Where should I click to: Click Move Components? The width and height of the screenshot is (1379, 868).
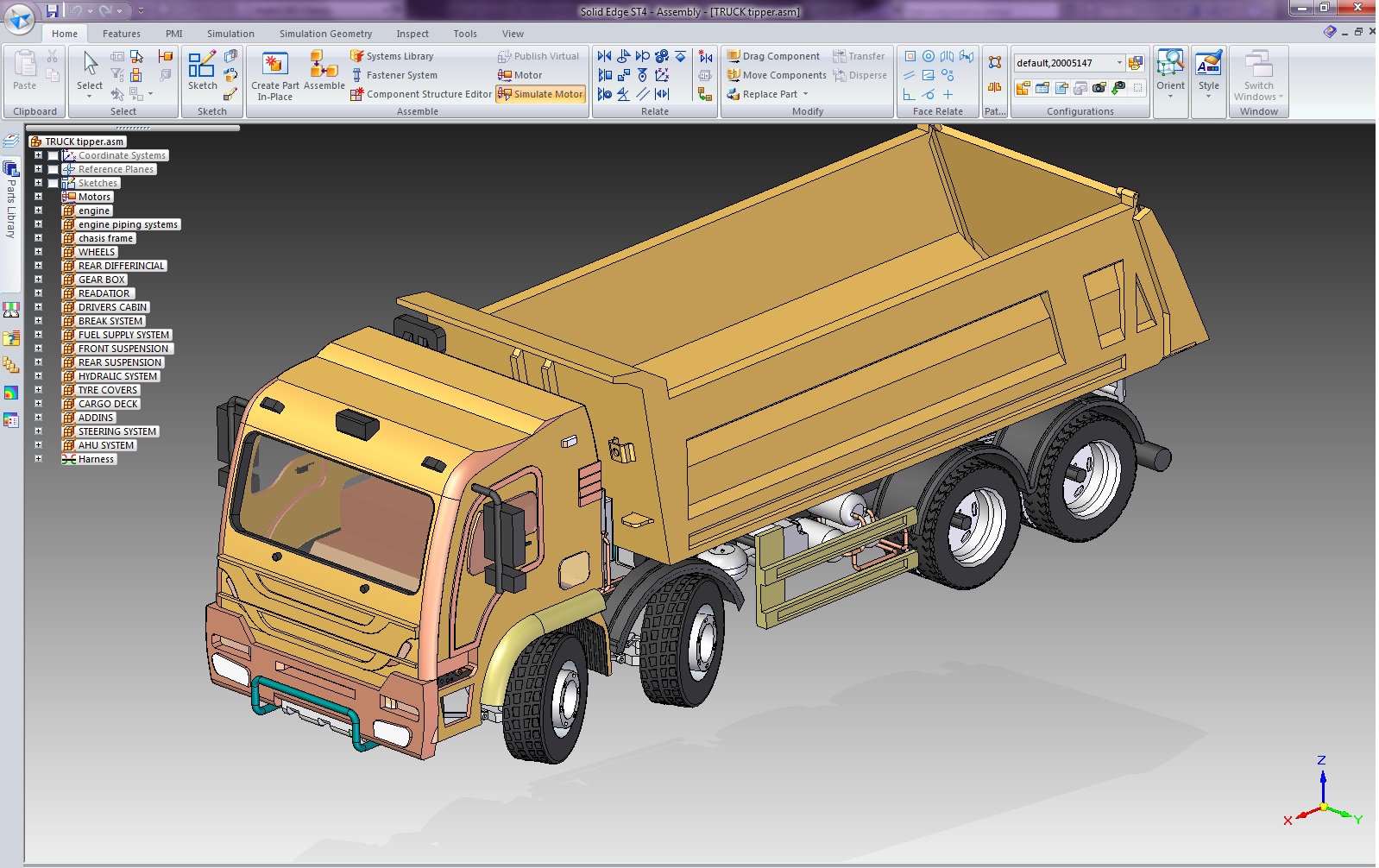777,75
